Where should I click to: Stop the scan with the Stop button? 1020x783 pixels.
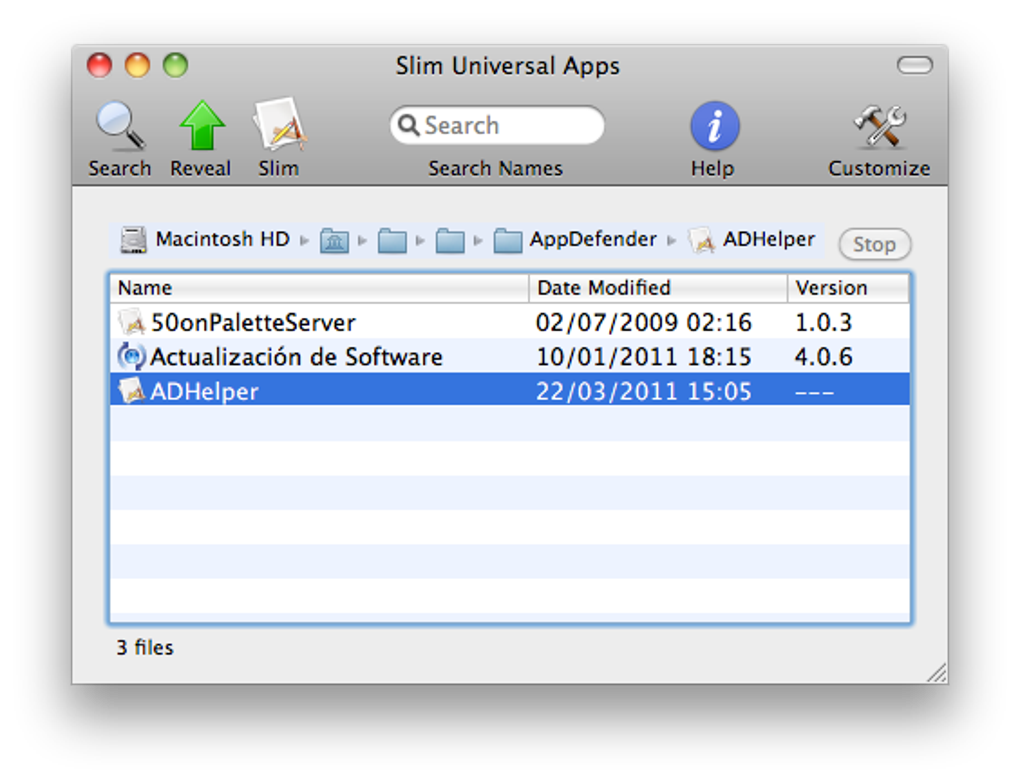click(874, 245)
